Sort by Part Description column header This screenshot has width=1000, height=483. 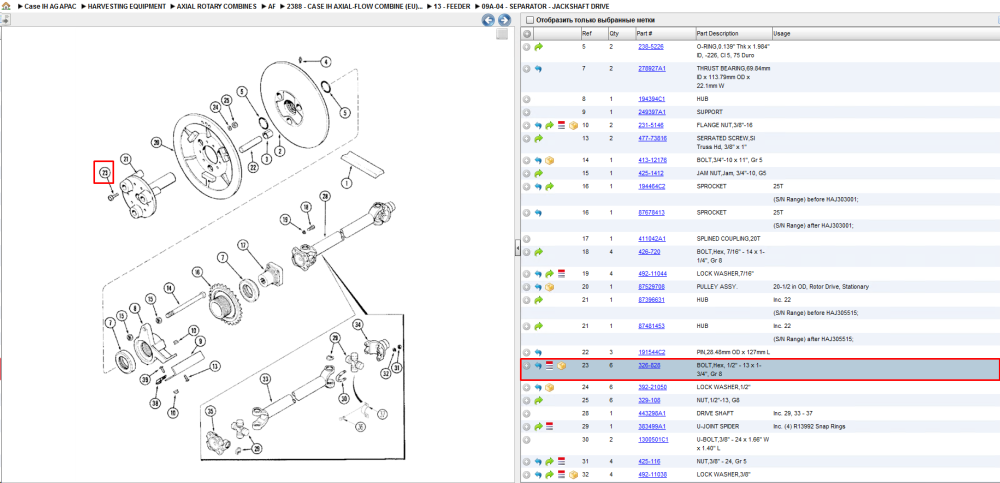pos(732,33)
